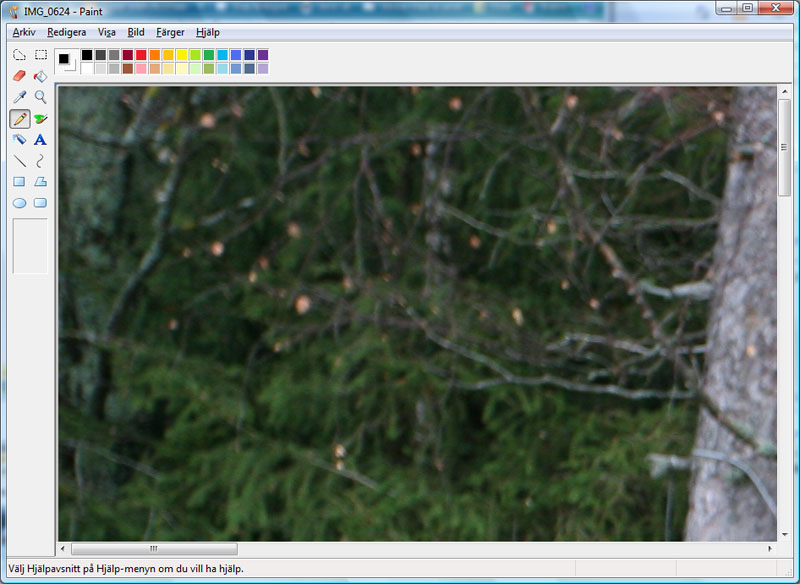Pick the Eraser tool

click(19, 76)
